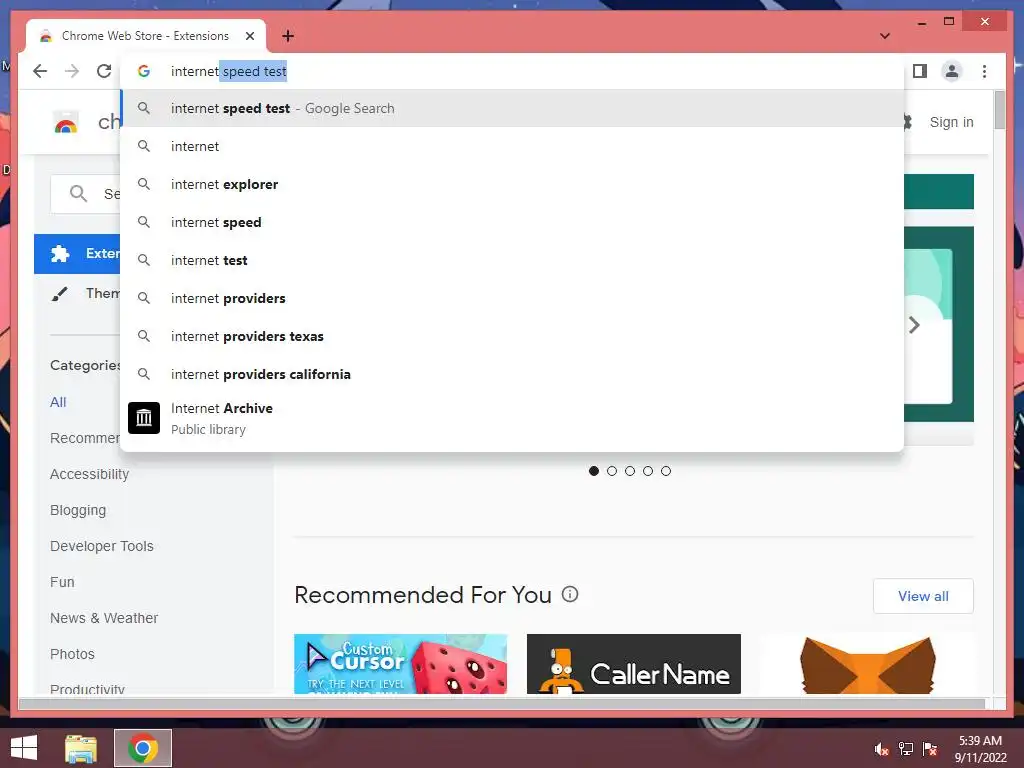Go back using the back arrow
The height and width of the screenshot is (768, 1024).
(x=40, y=71)
